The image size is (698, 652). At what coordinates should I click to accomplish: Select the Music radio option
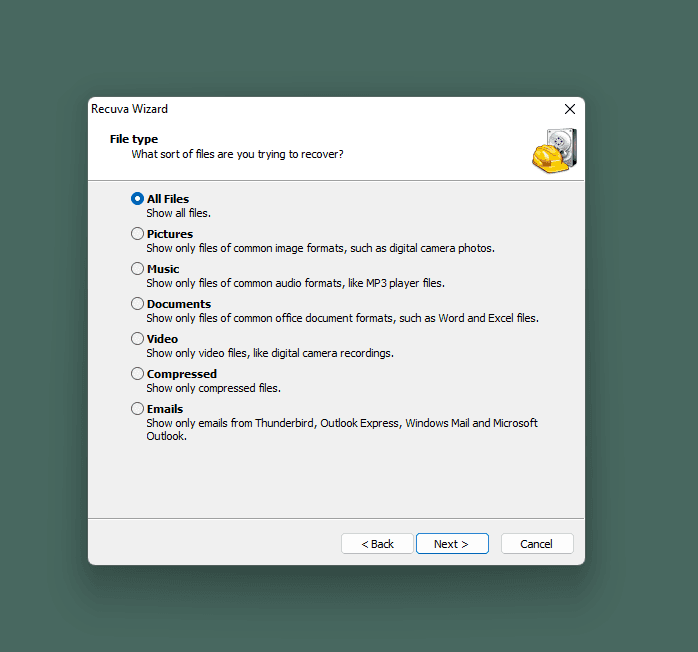pyautogui.click(x=138, y=268)
